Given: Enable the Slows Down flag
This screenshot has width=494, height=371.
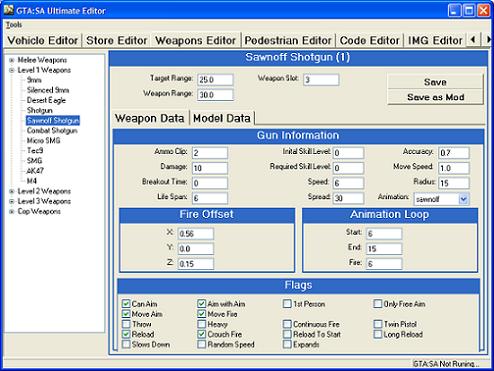Looking at the screenshot, I should 126,344.
